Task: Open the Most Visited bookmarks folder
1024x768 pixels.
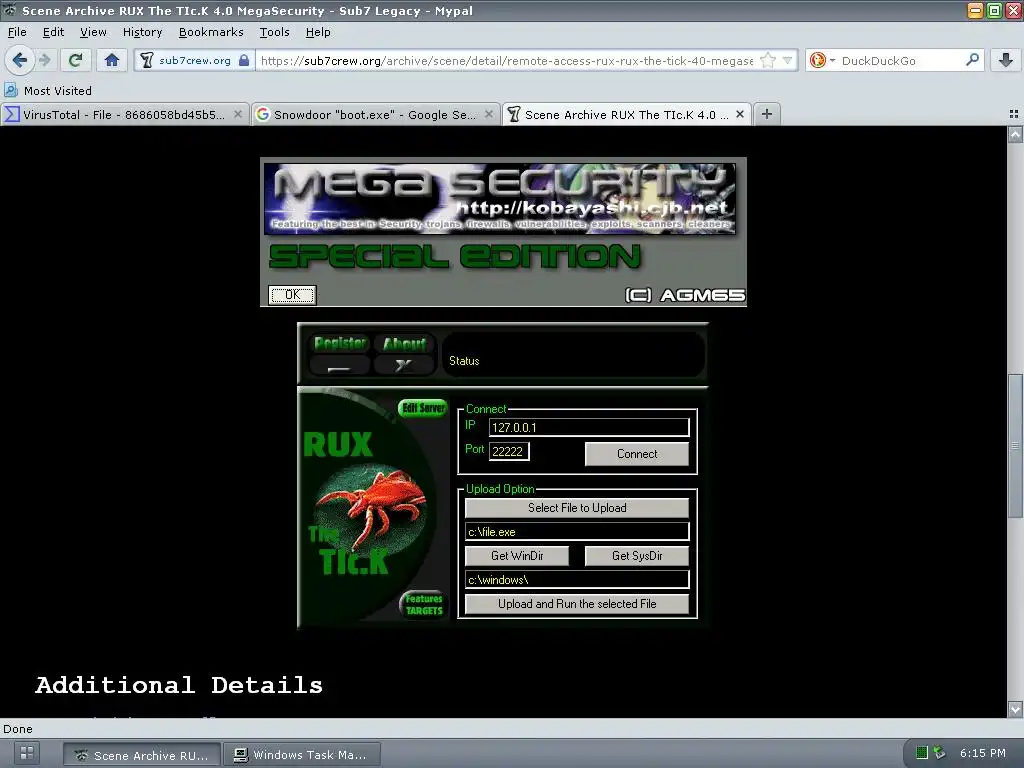Action: click(48, 91)
